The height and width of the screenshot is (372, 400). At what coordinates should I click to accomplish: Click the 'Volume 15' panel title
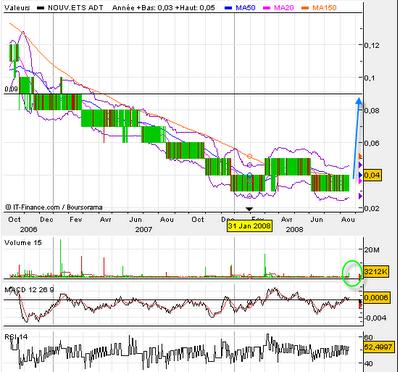[x=23, y=243]
